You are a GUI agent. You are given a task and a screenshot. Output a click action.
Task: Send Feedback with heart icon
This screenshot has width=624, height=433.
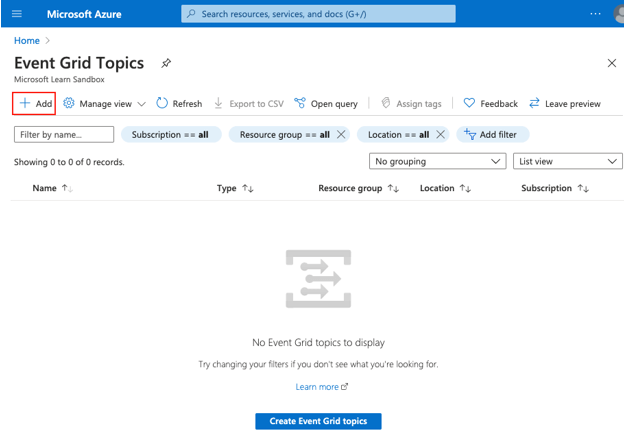tap(491, 104)
